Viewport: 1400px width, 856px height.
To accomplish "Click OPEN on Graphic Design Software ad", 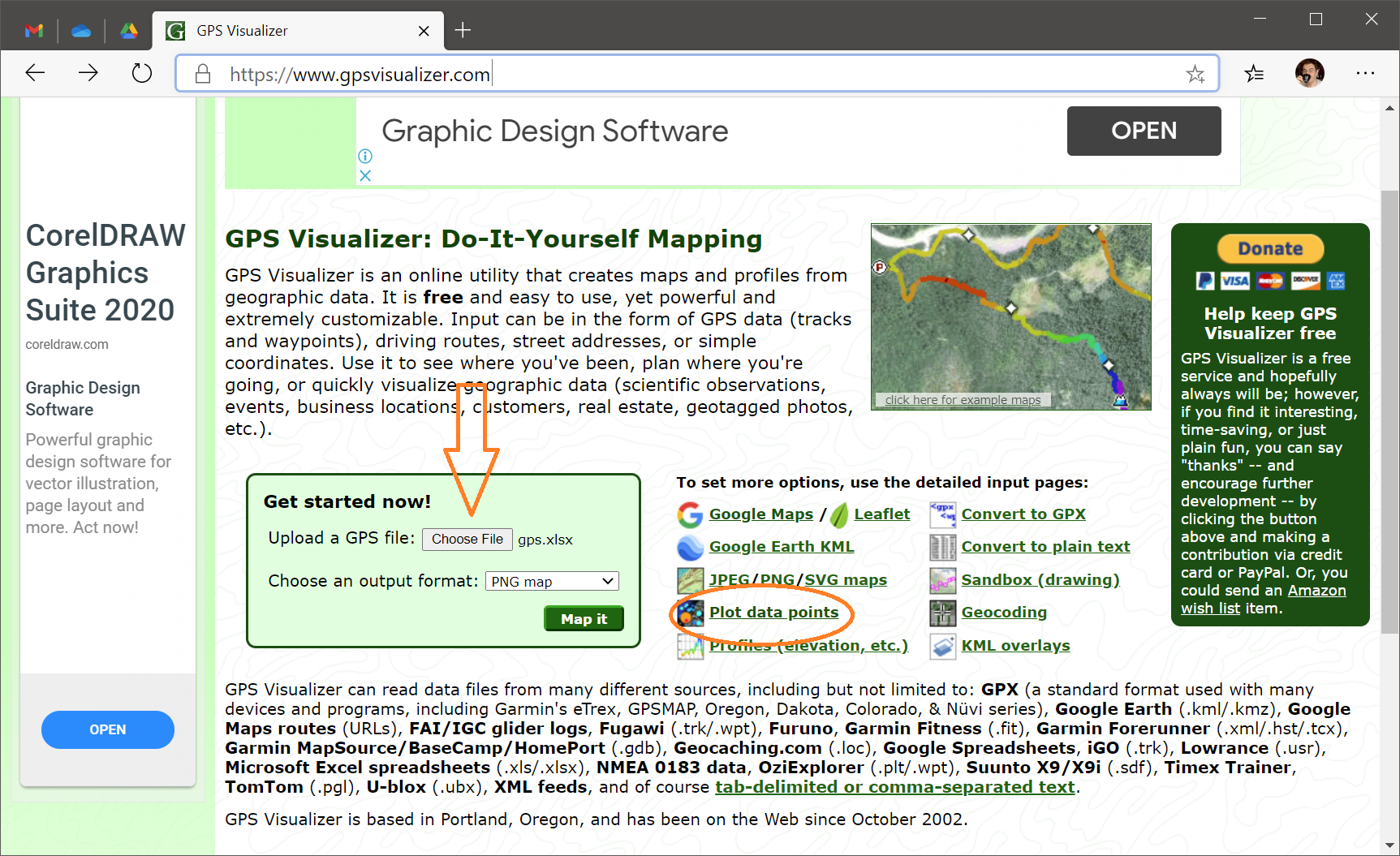I will click(x=1144, y=131).
